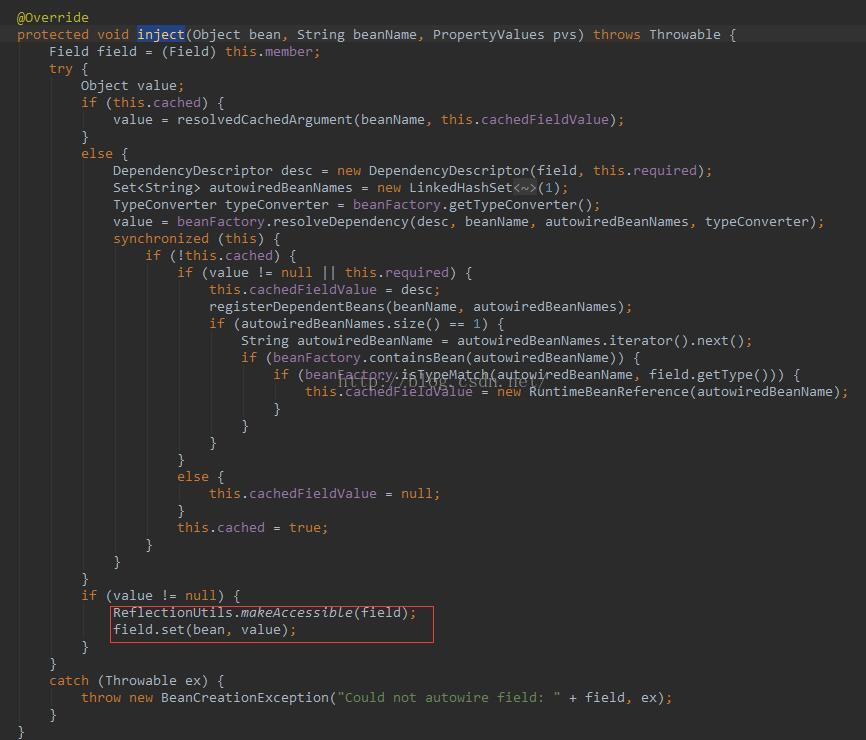Click 'if (value != null || this.required)' condition
Screen dimensions: 866x740
pos(316,273)
